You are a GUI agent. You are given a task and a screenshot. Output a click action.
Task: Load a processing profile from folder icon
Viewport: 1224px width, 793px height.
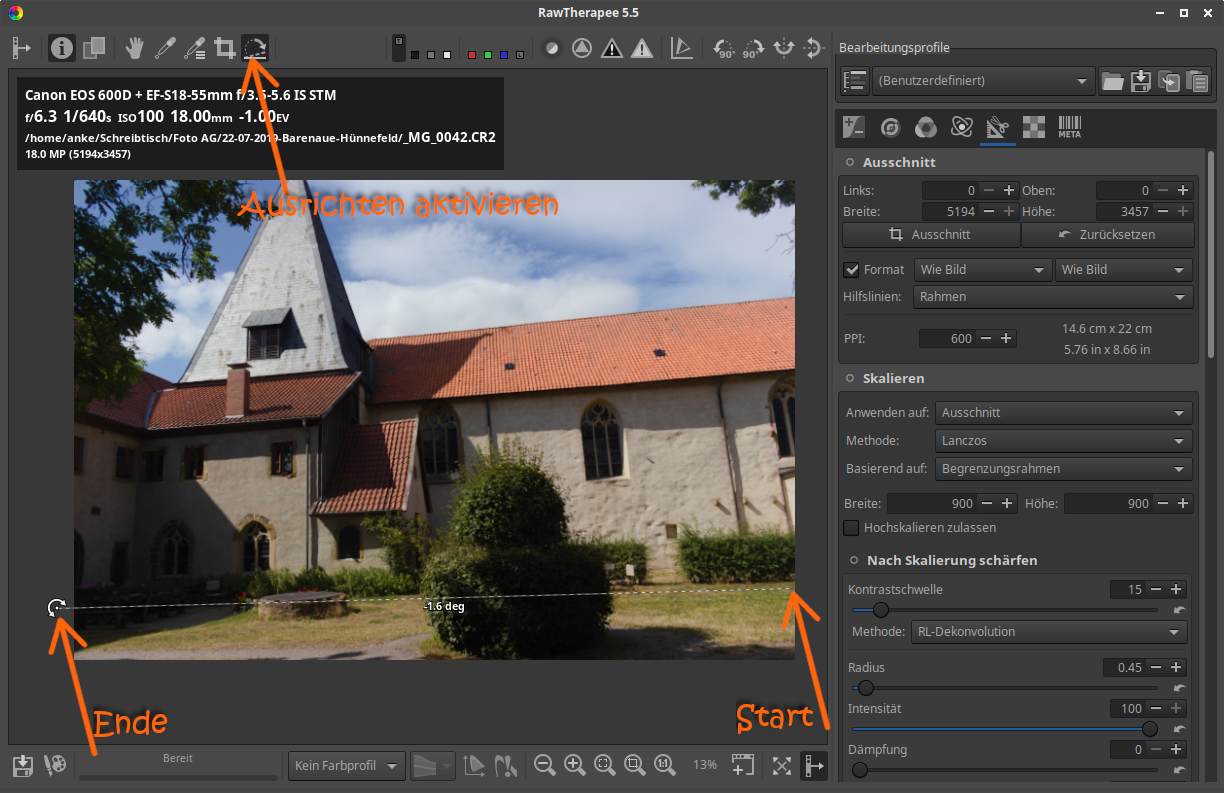tap(1112, 82)
